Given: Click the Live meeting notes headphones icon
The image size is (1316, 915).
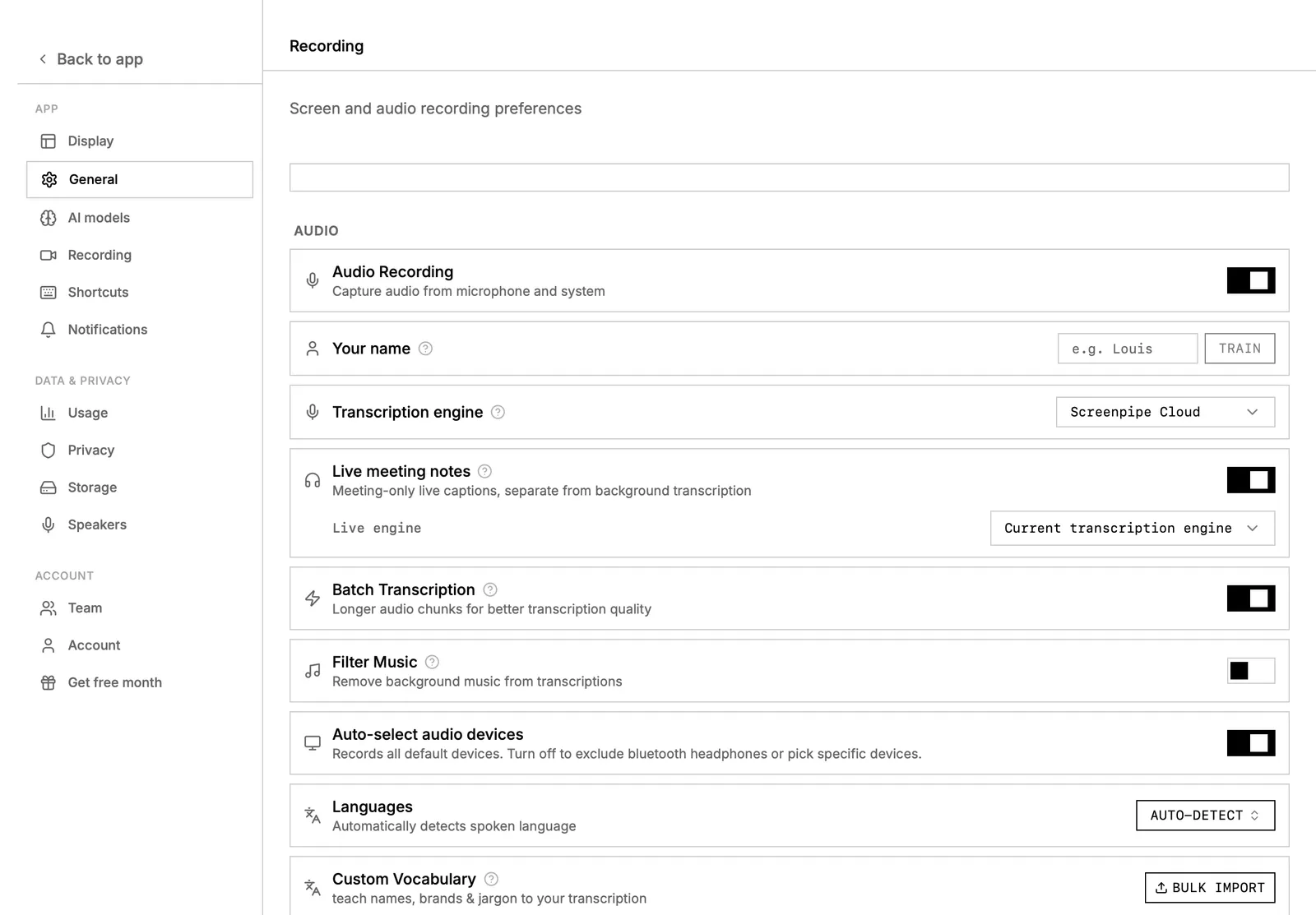Looking at the screenshot, I should (x=313, y=480).
